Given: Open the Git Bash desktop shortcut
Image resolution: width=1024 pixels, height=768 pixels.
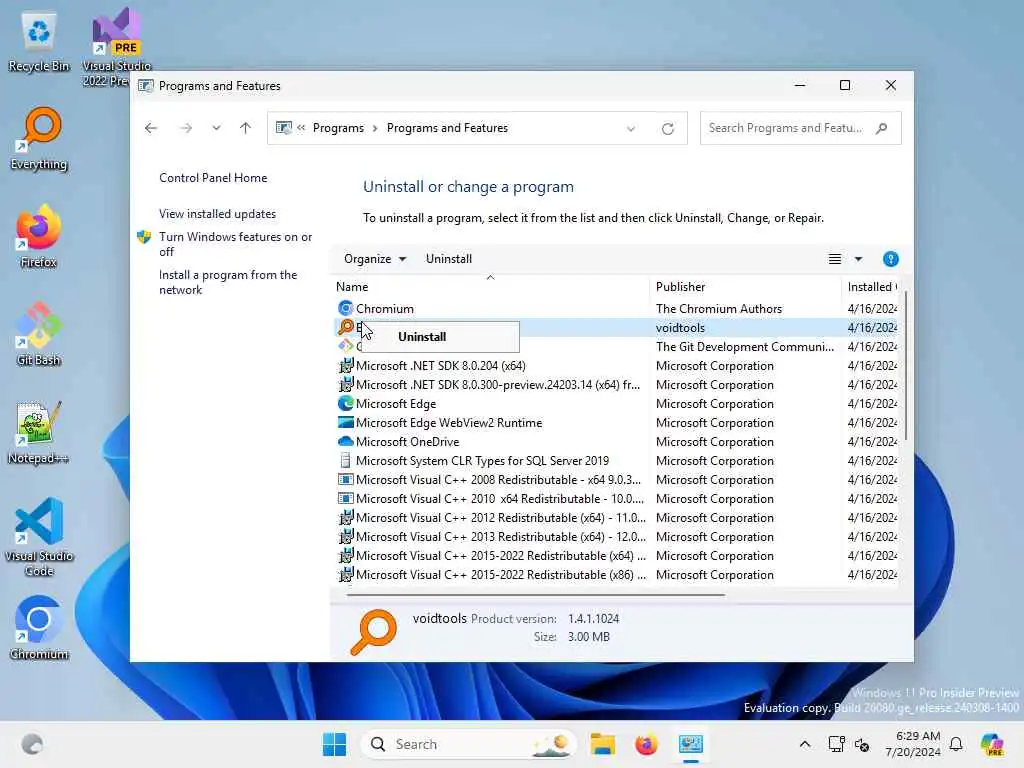Looking at the screenshot, I should click(x=39, y=334).
